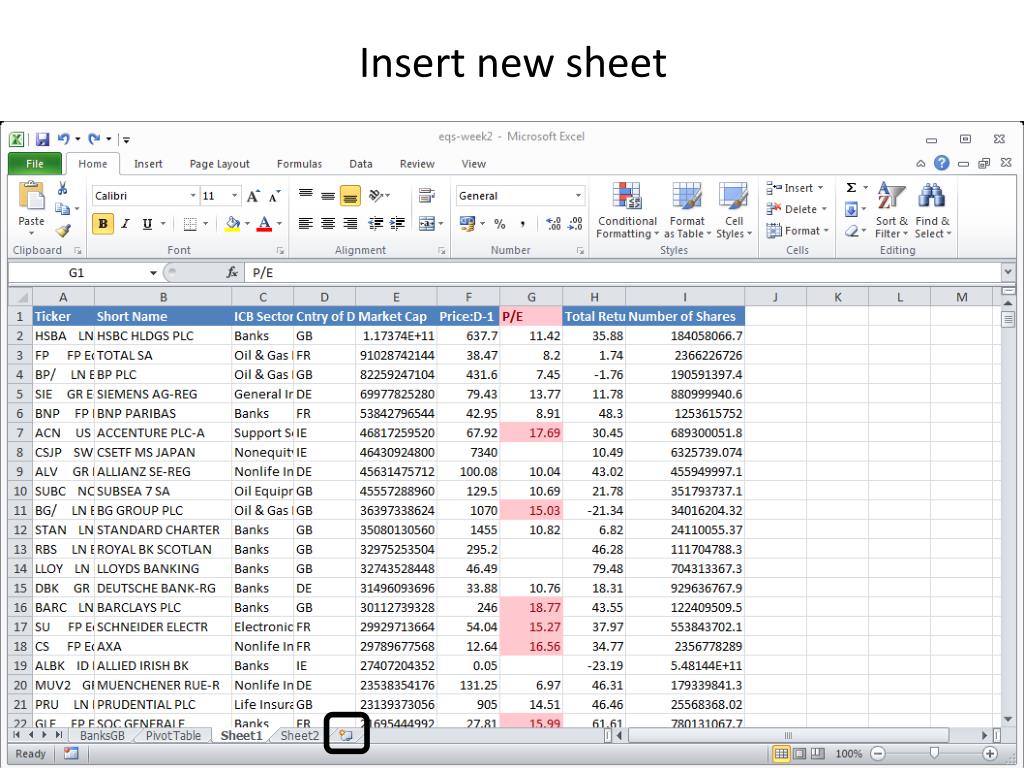1024x768 pixels.
Task: Open the font size dropdown
Action: (x=234, y=196)
